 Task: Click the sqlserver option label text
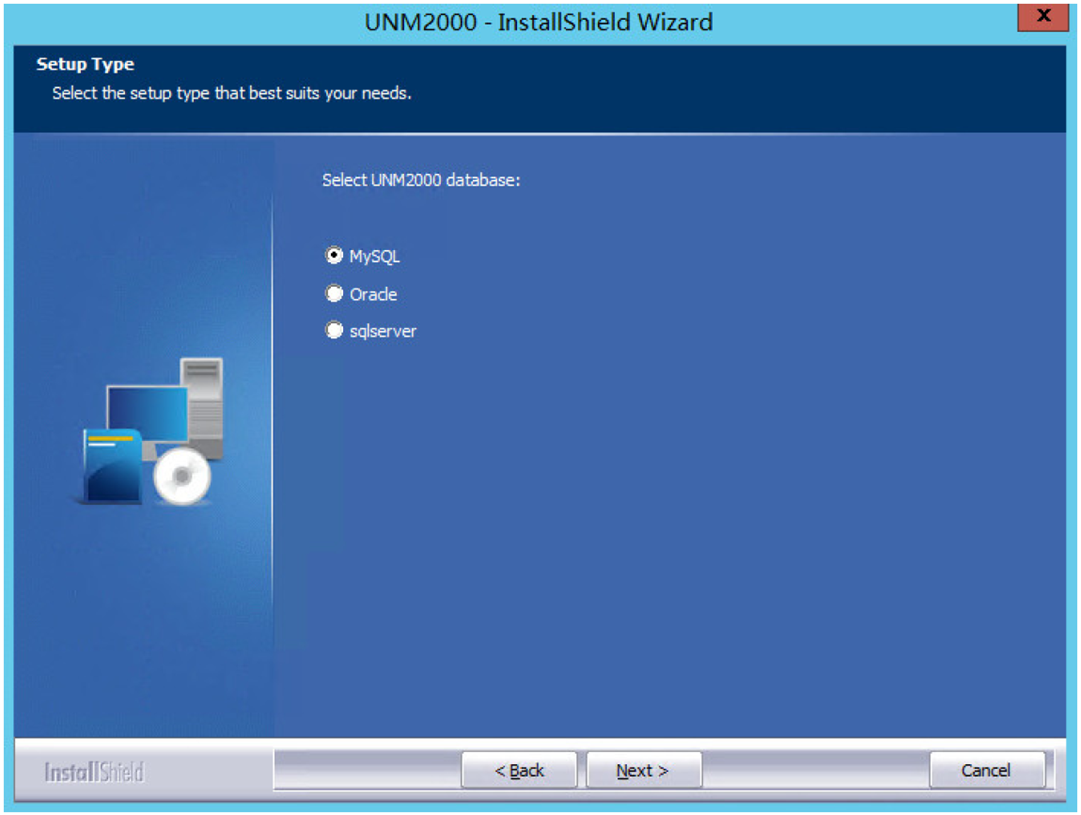[x=383, y=331]
